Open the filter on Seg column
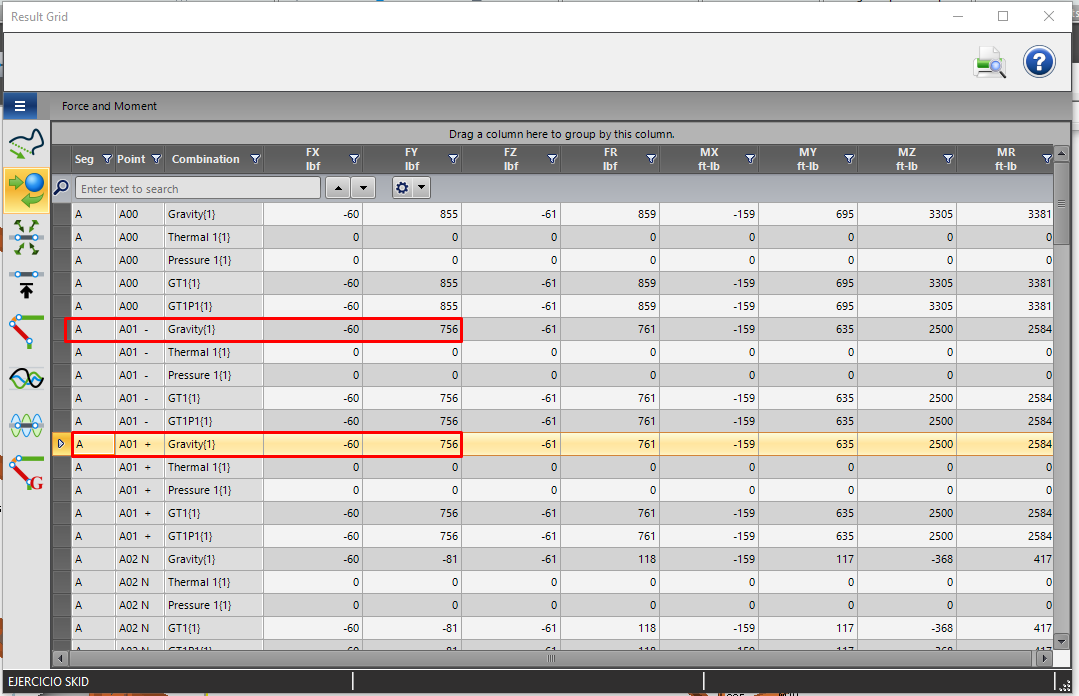Viewport: 1079px width, 696px height. pos(107,159)
